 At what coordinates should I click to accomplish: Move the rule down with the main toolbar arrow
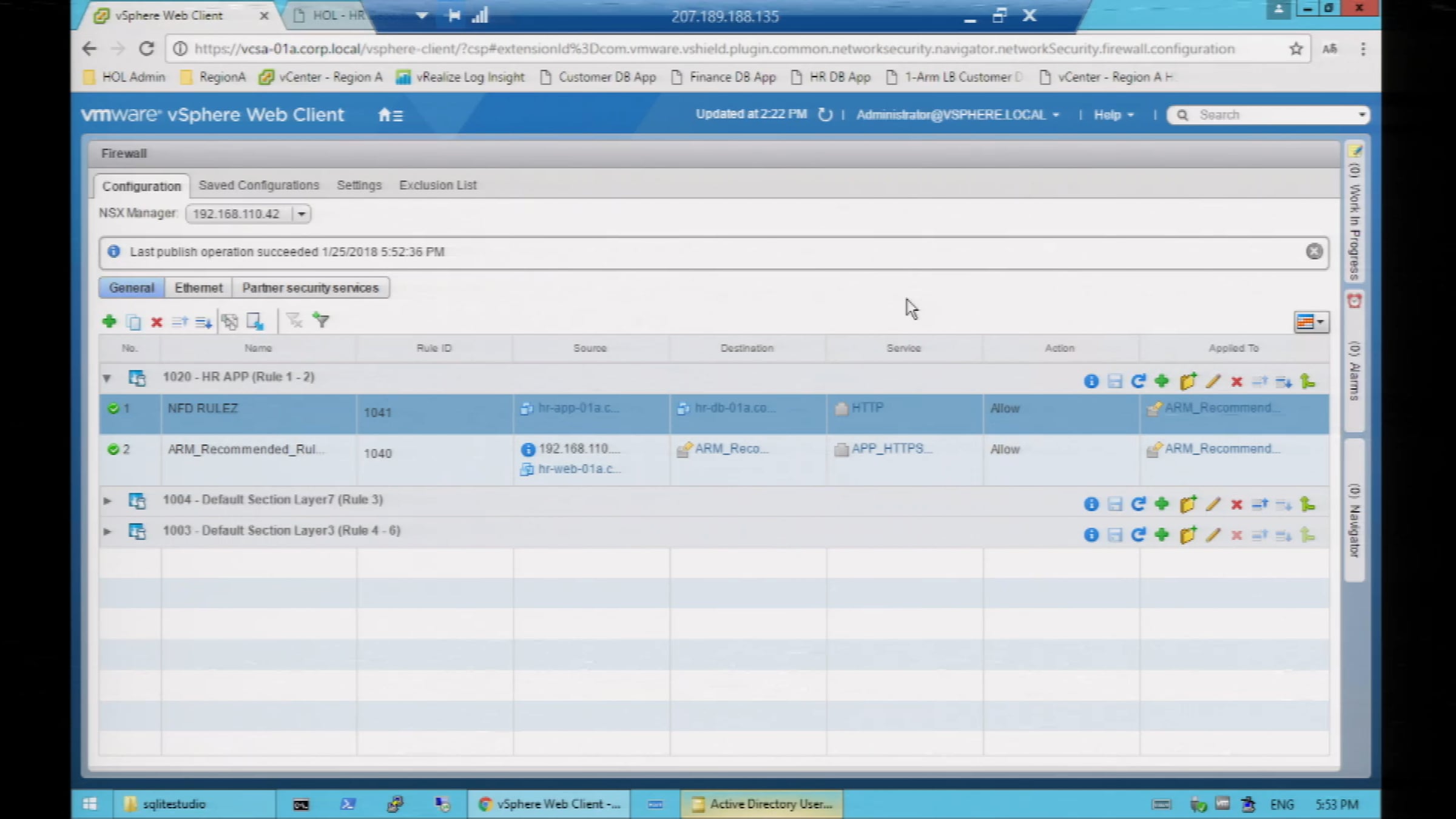203,322
